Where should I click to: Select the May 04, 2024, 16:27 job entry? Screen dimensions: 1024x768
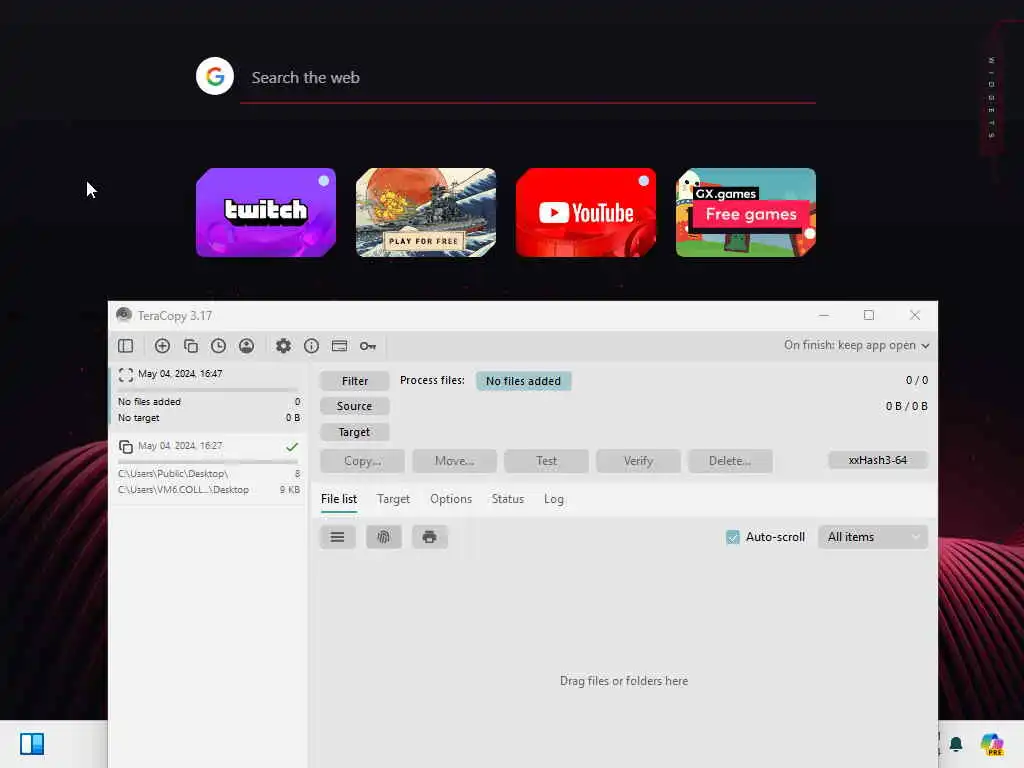208,468
